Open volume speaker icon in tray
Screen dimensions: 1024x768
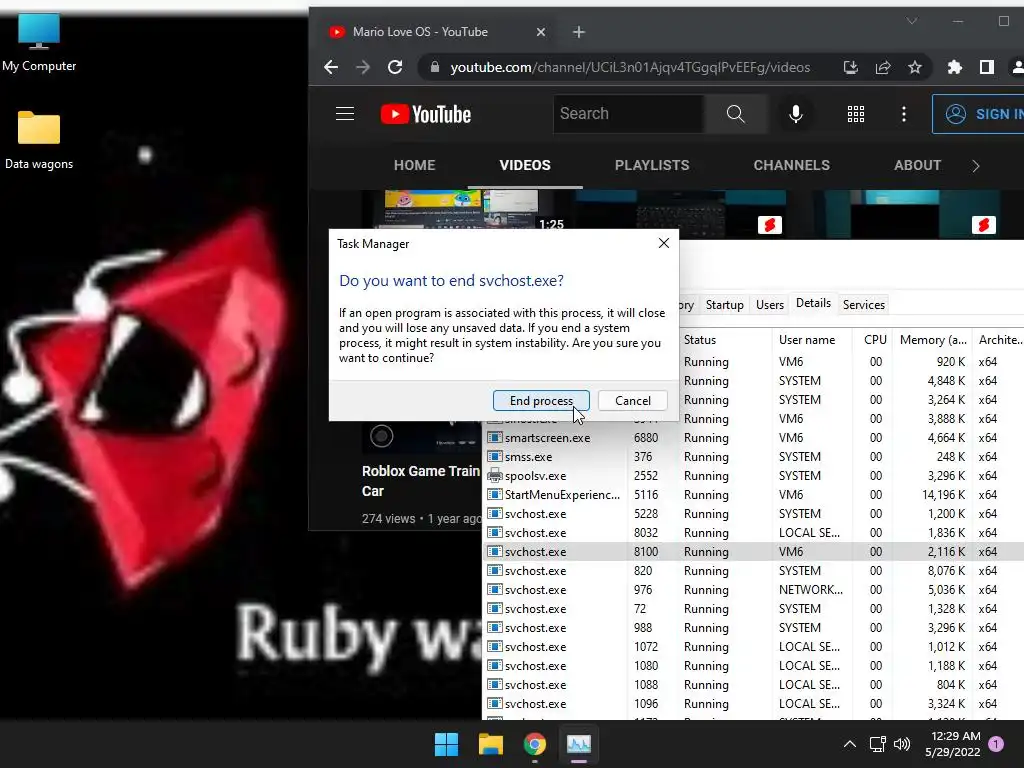[902, 744]
